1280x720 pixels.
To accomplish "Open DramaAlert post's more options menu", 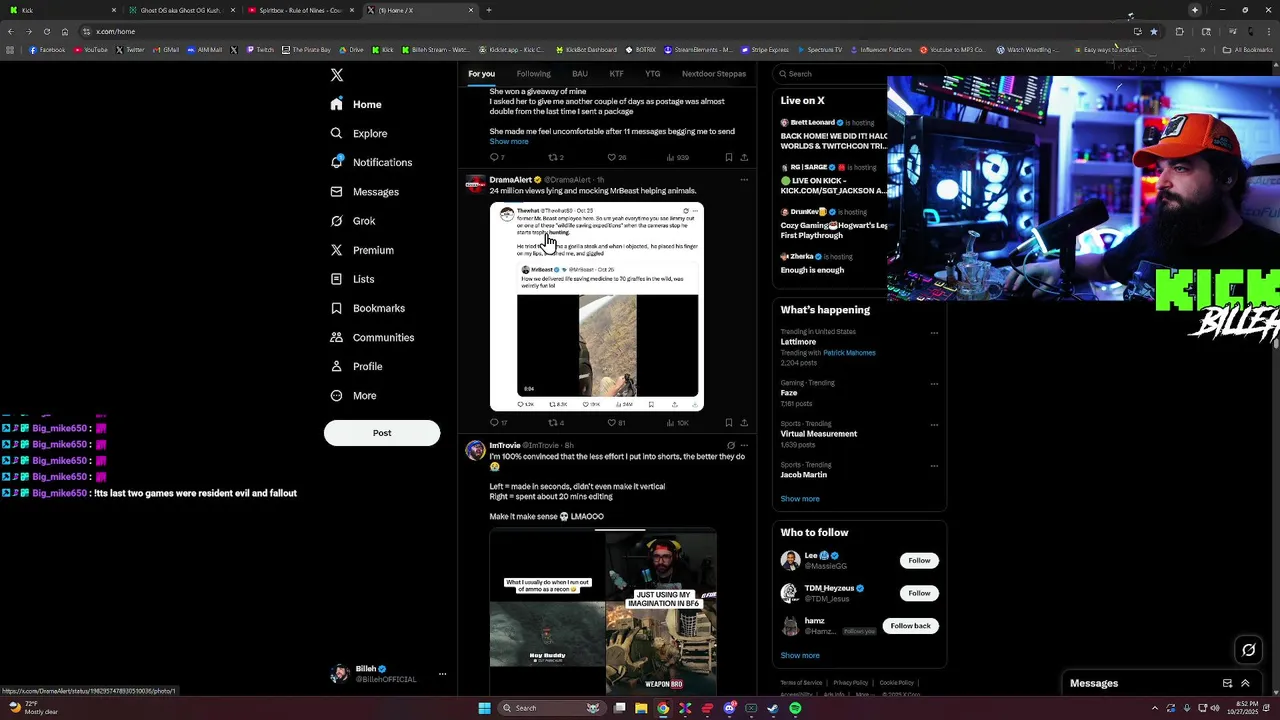I will click(x=743, y=180).
